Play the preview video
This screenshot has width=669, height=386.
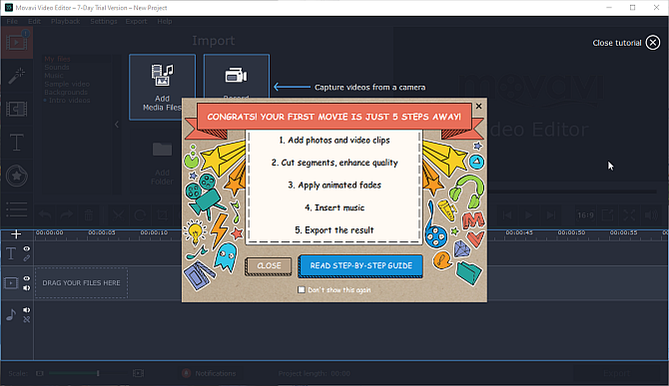tap(529, 215)
